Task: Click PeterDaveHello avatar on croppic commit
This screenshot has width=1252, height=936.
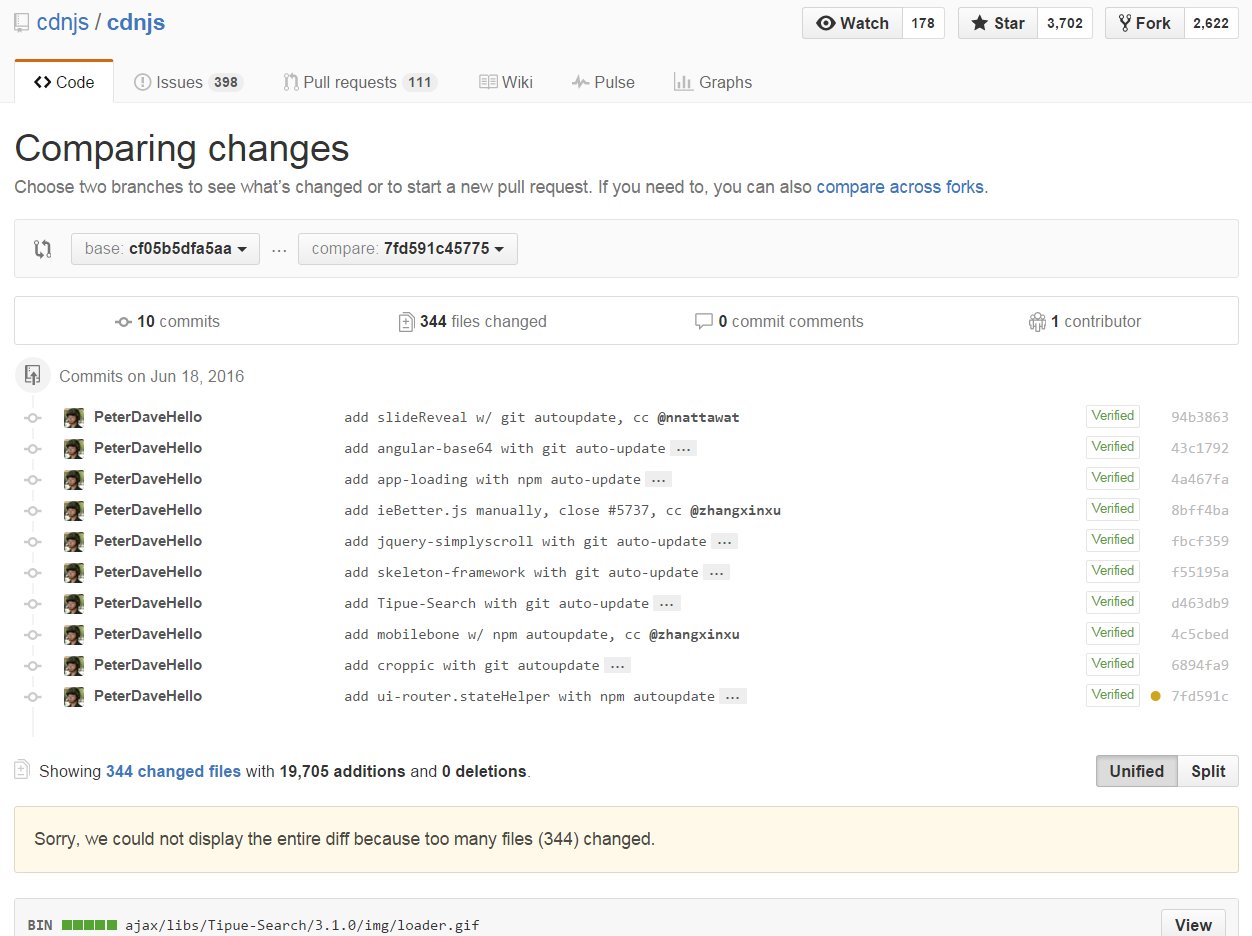Action: [x=73, y=665]
